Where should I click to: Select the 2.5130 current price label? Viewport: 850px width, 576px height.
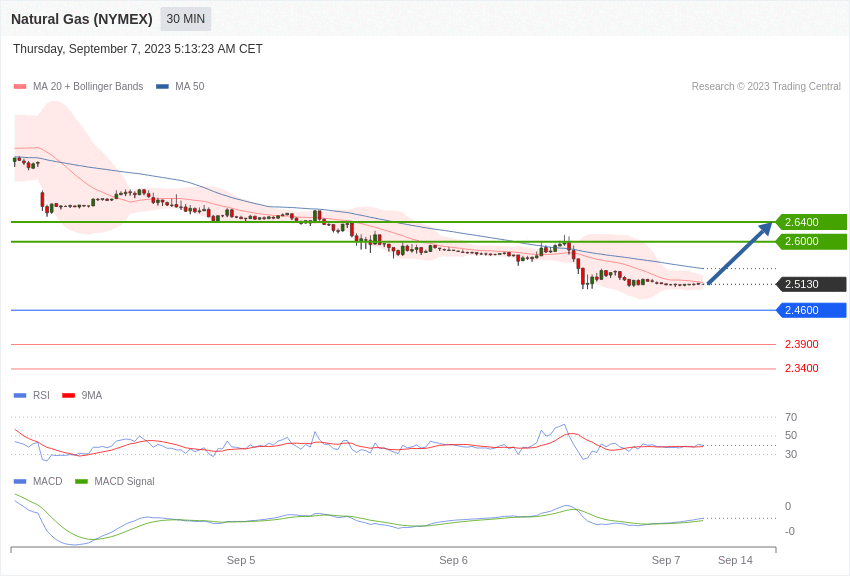(x=811, y=284)
